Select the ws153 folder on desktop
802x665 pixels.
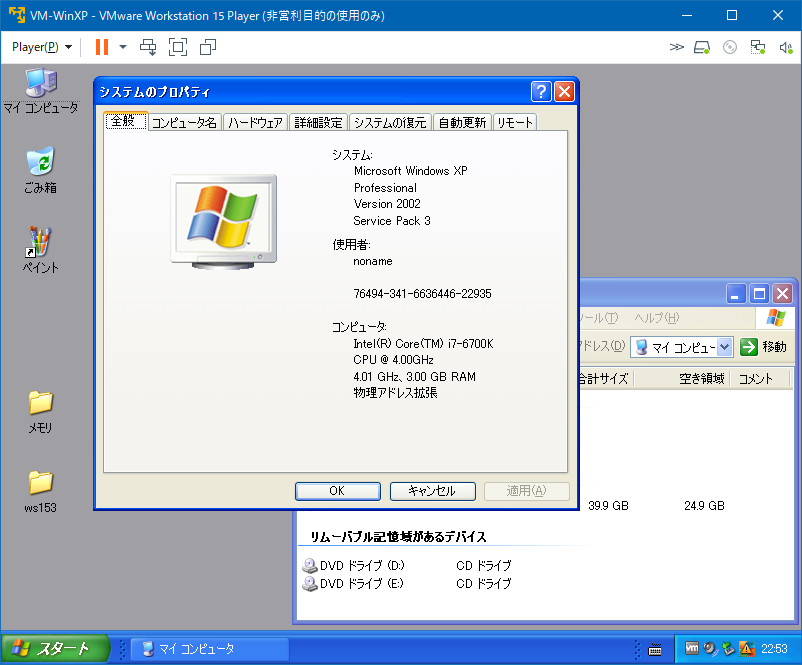[40, 492]
